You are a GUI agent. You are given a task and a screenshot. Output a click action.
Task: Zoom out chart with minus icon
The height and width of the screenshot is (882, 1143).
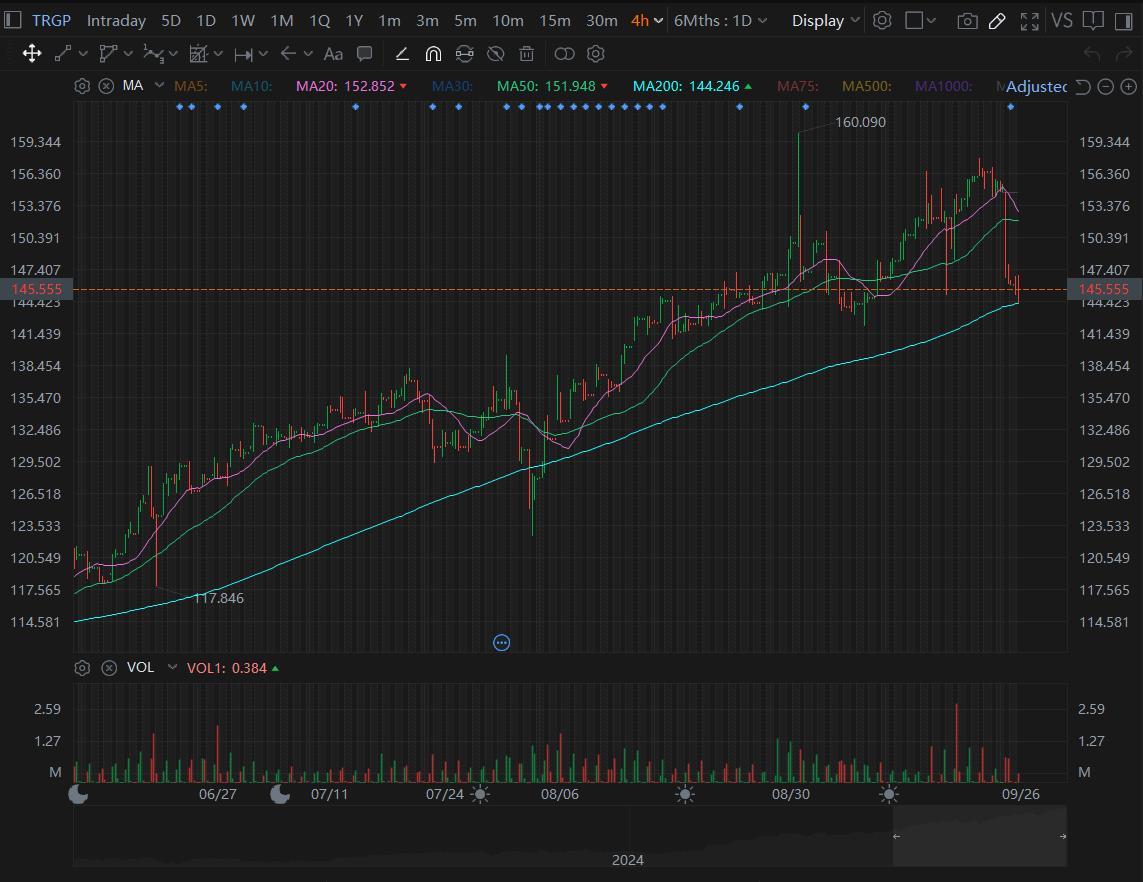coord(1106,87)
